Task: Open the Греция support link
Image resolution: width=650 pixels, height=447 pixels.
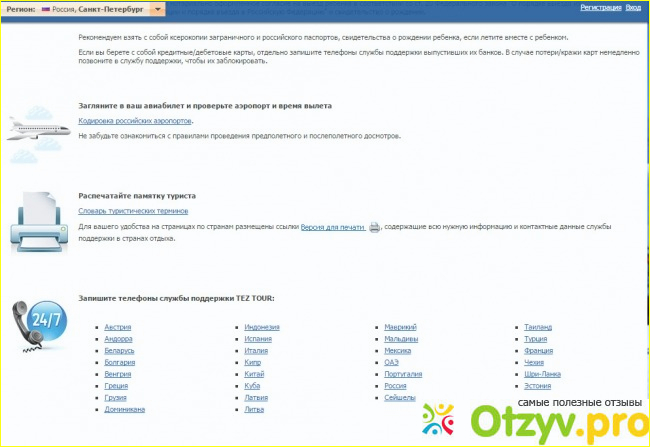Action: (x=115, y=386)
